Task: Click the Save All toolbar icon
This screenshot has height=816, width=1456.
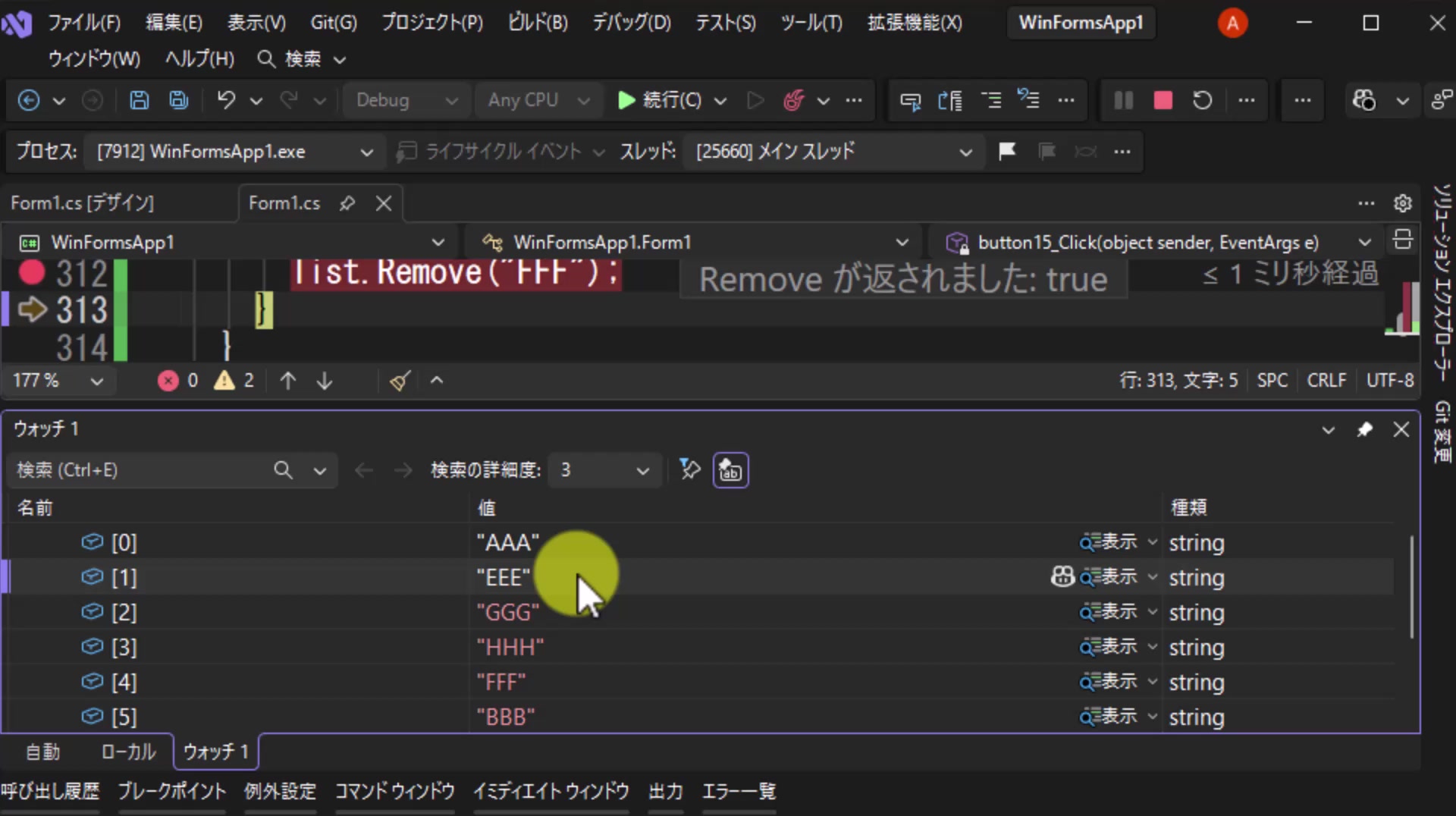Action: pyautogui.click(x=179, y=100)
